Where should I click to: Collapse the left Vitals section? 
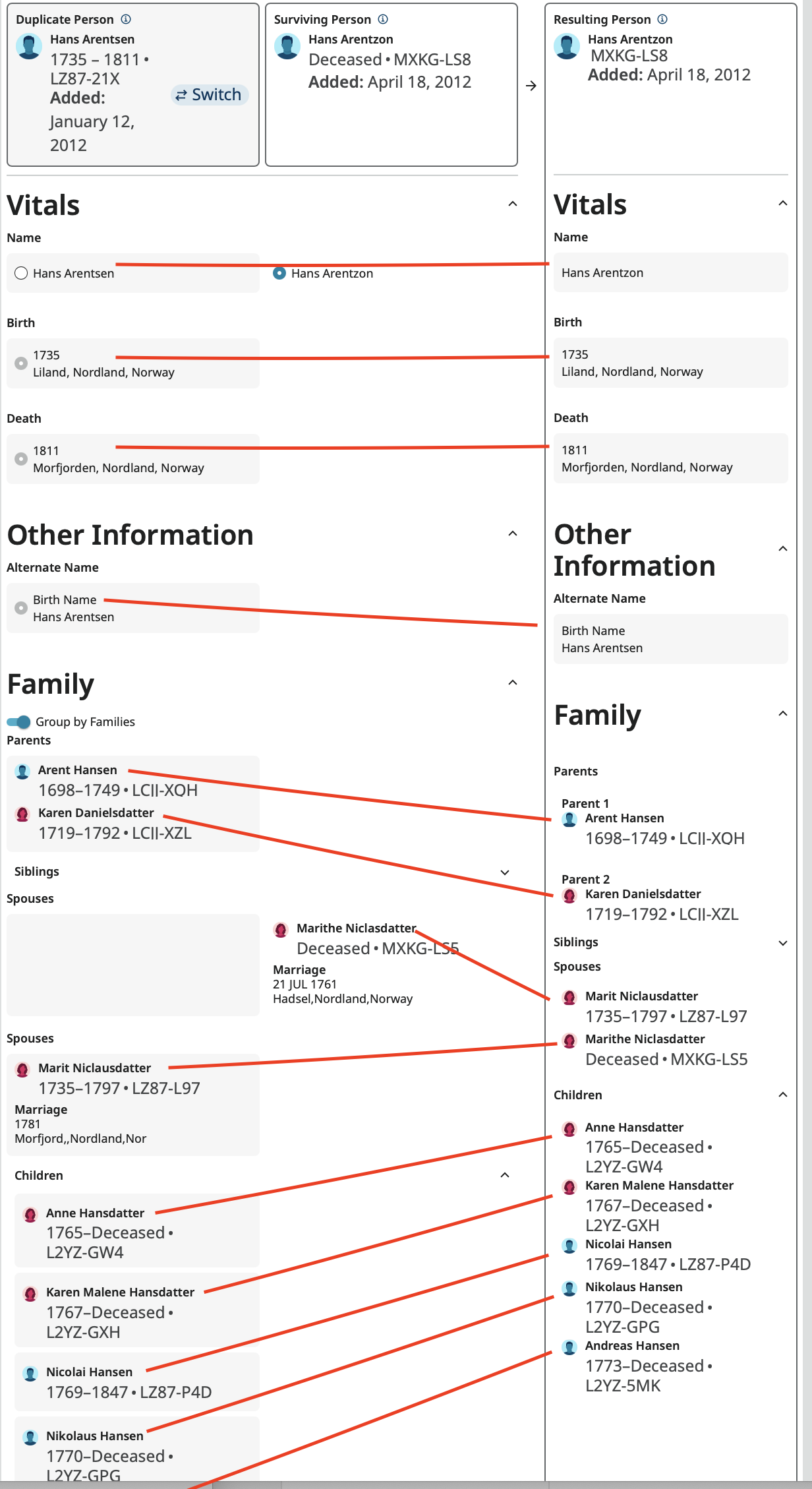(x=513, y=204)
